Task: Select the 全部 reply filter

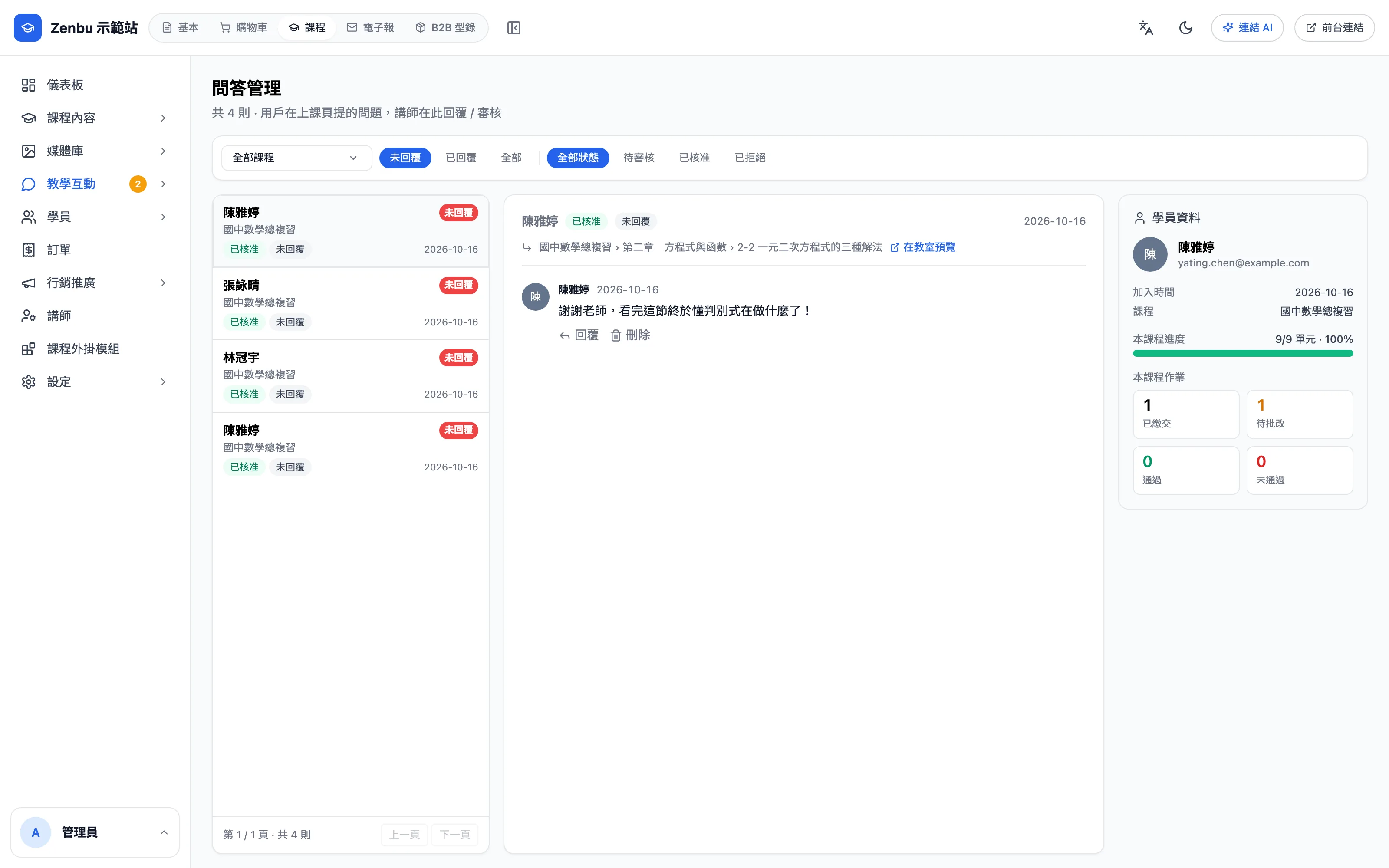Action: coord(511,157)
